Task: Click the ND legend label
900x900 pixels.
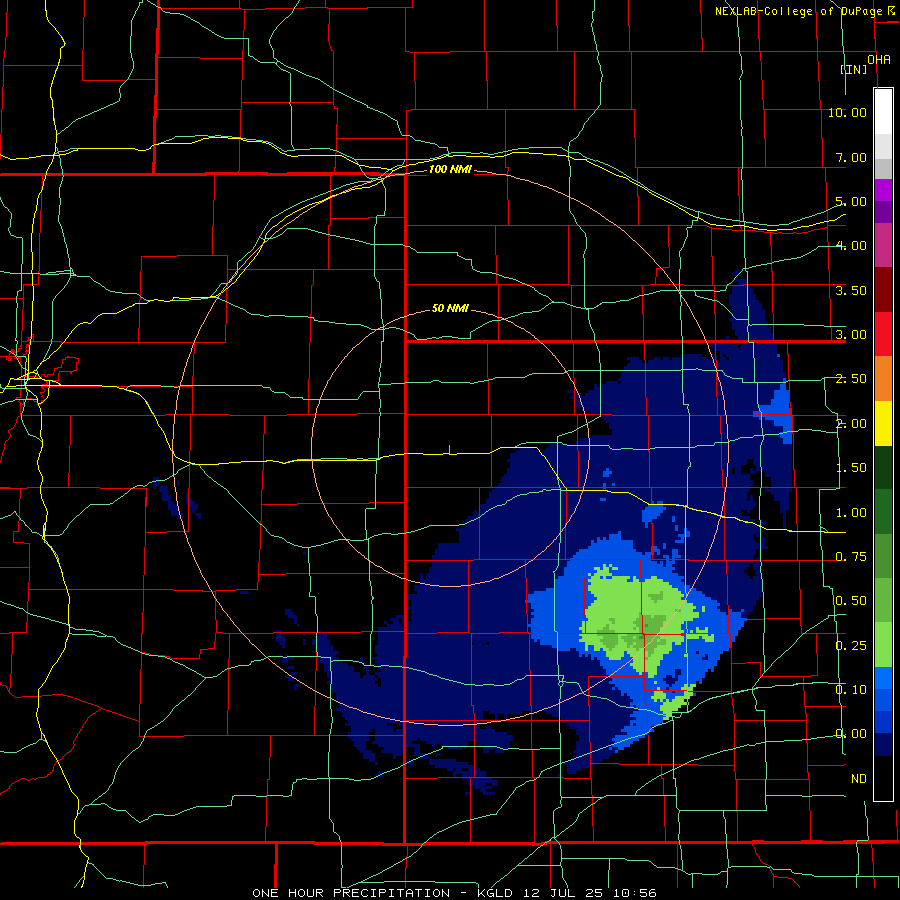Action: click(x=859, y=779)
